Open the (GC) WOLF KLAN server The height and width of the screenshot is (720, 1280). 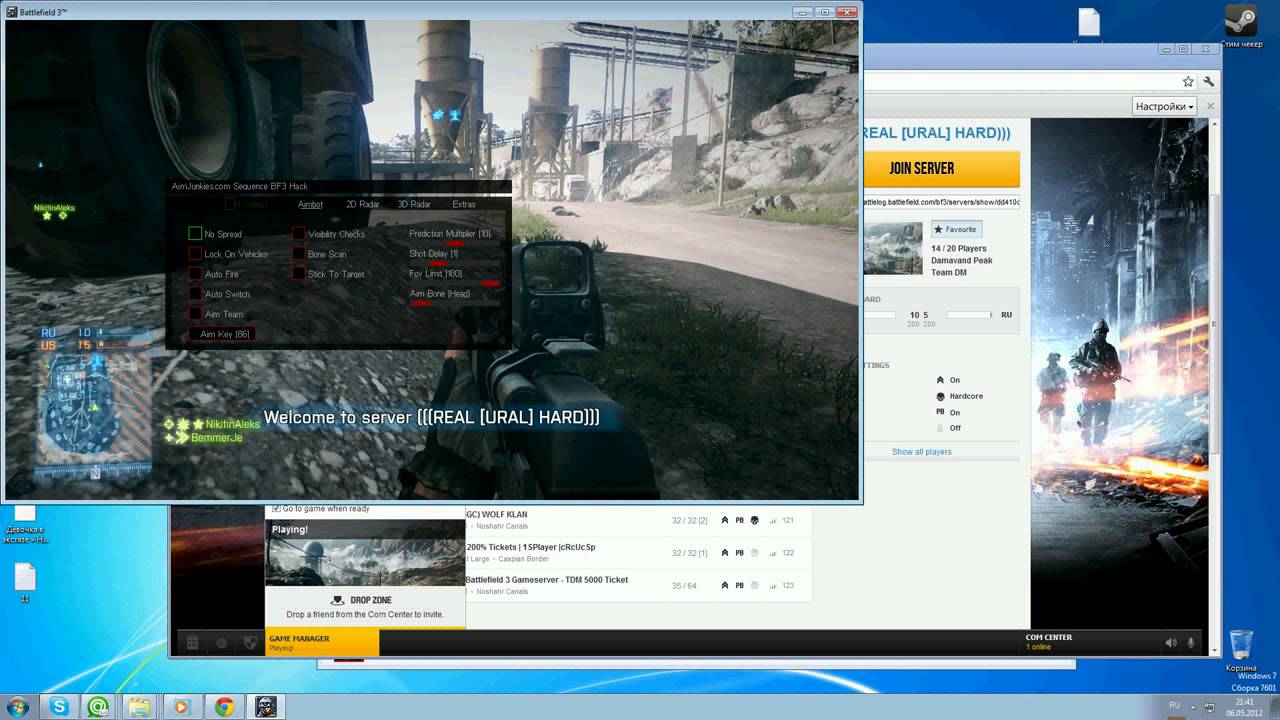tap(496, 515)
